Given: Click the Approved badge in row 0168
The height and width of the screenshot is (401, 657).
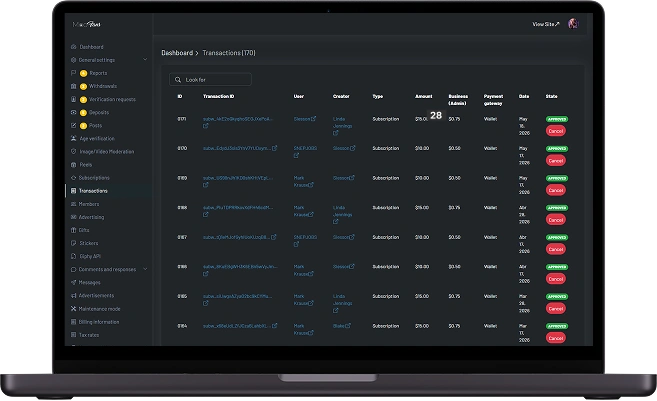Looking at the screenshot, I should [x=557, y=208].
